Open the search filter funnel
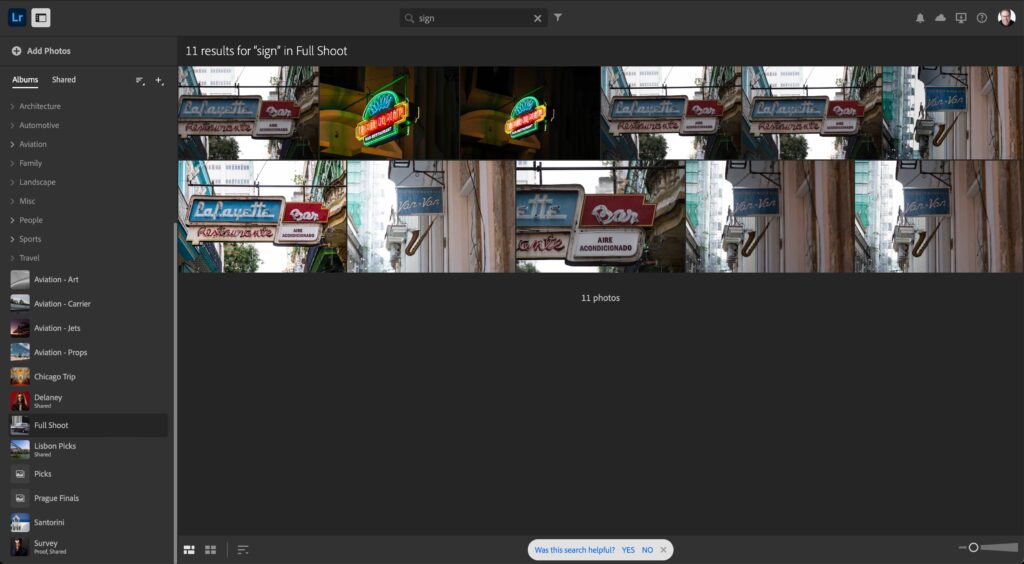This screenshot has height=564, width=1024. tap(558, 18)
